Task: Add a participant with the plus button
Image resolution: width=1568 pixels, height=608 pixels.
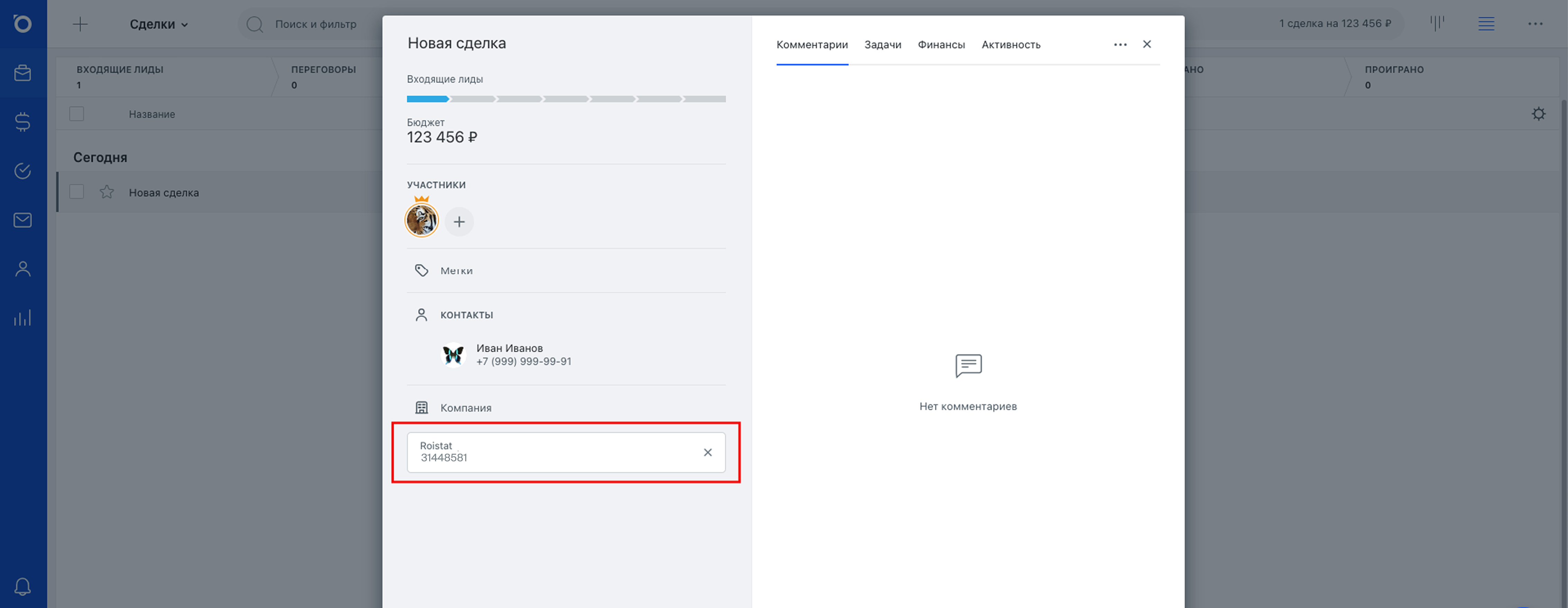Action: click(x=459, y=222)
